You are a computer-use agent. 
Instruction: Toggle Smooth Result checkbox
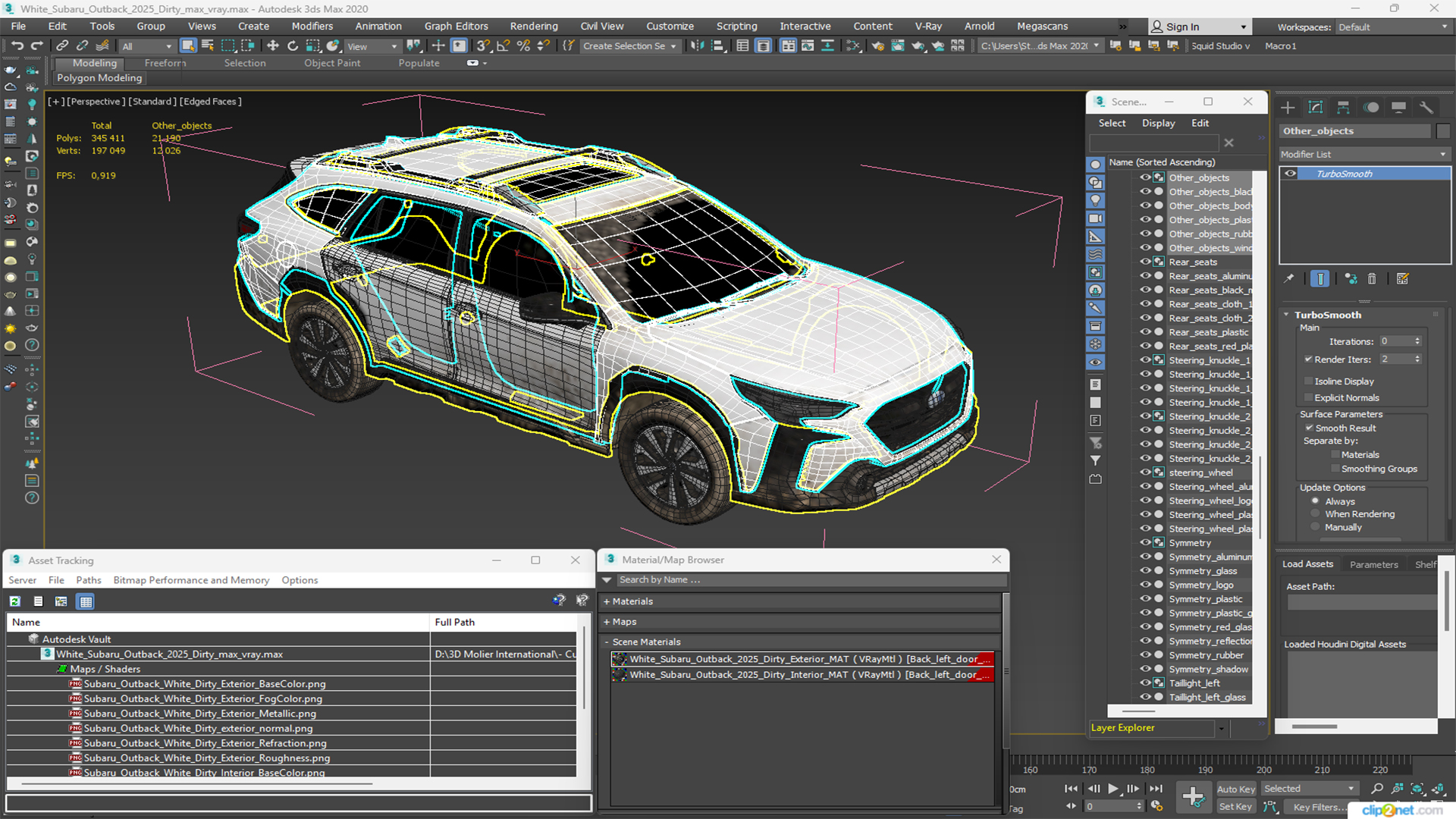pos(1309,428)
